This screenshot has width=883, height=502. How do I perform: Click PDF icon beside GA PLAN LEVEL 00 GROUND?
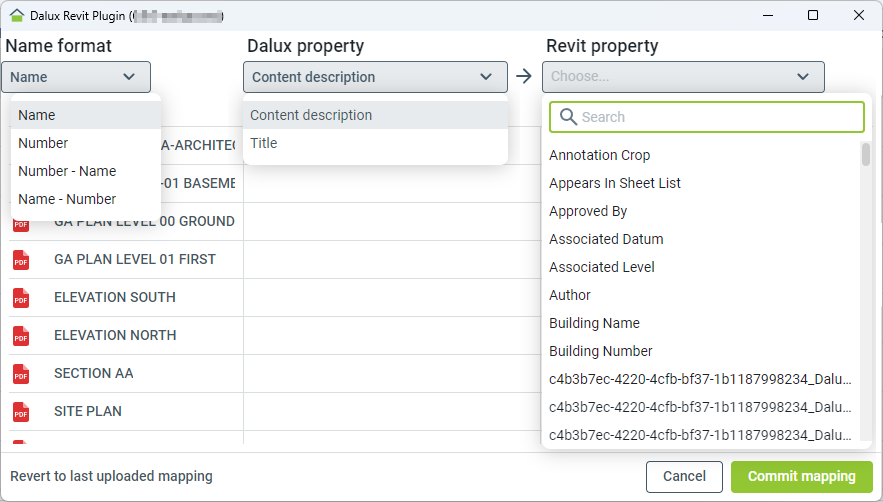coord(21,223)
